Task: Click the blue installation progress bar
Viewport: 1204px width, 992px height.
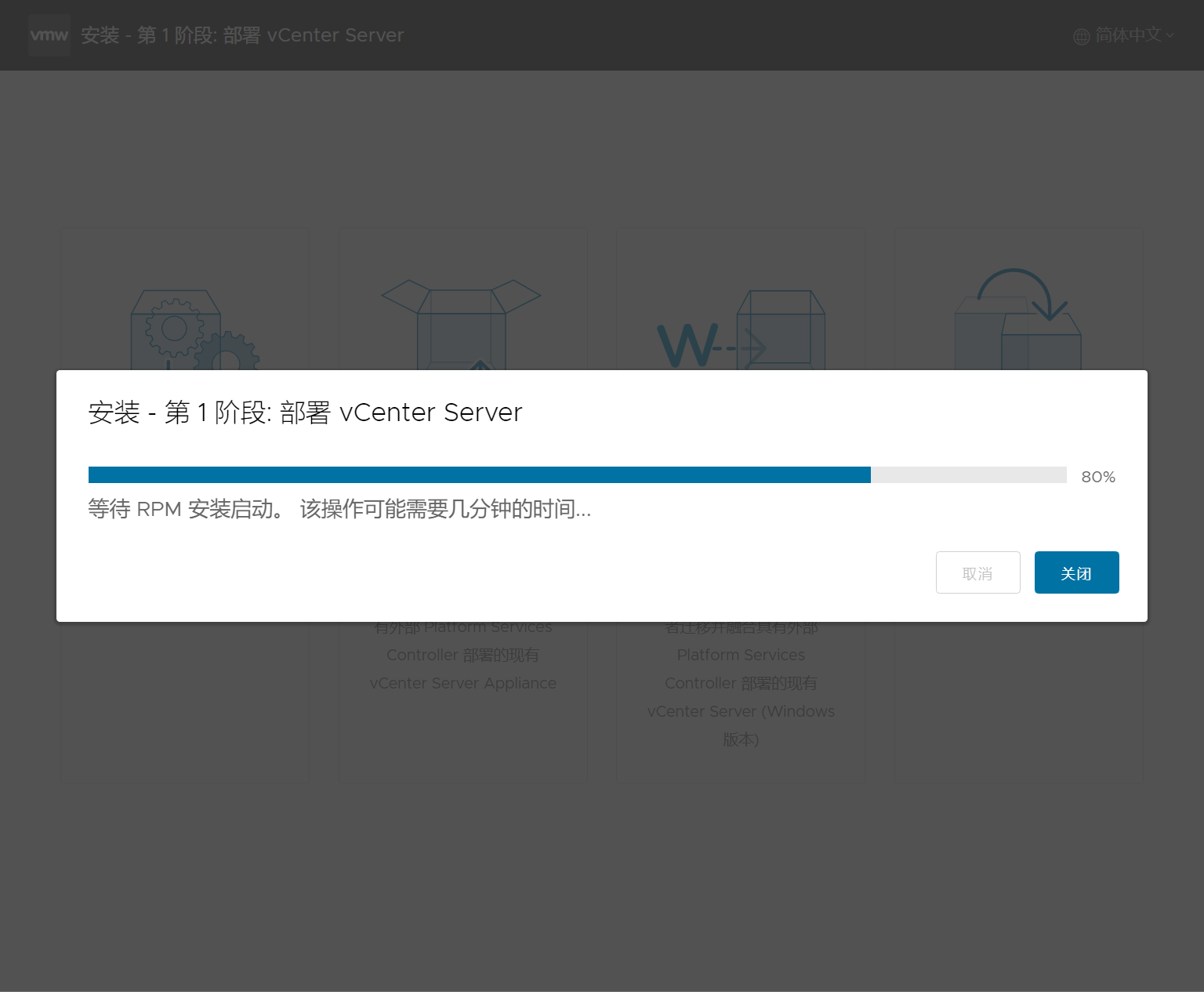Action: 578,474
